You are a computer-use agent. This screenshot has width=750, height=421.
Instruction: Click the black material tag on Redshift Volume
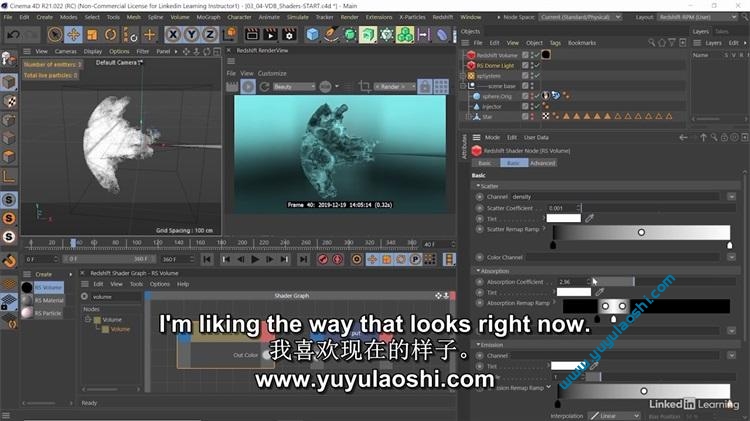[546, 55]
